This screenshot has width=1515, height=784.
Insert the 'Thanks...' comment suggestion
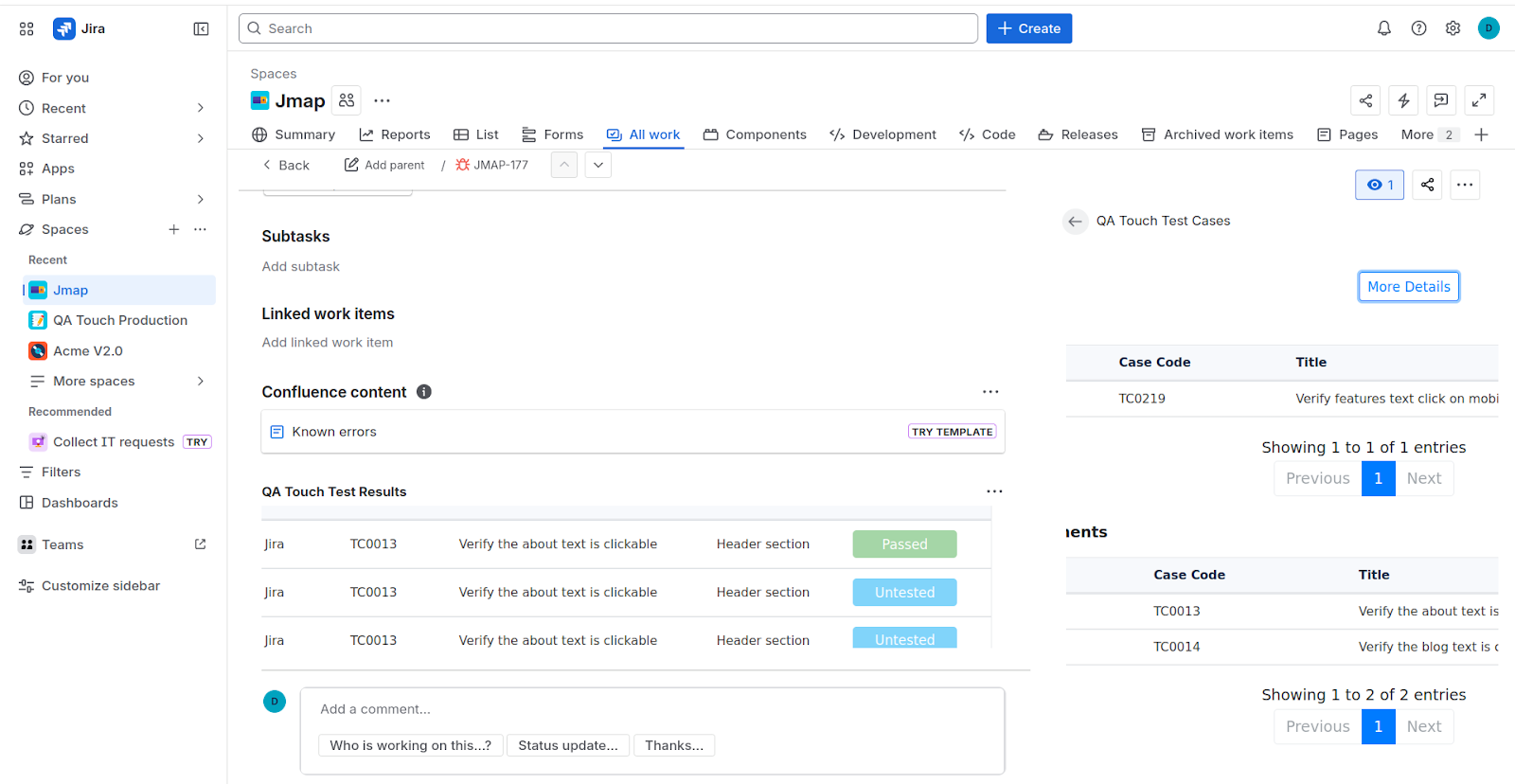(x=674, y=746)
